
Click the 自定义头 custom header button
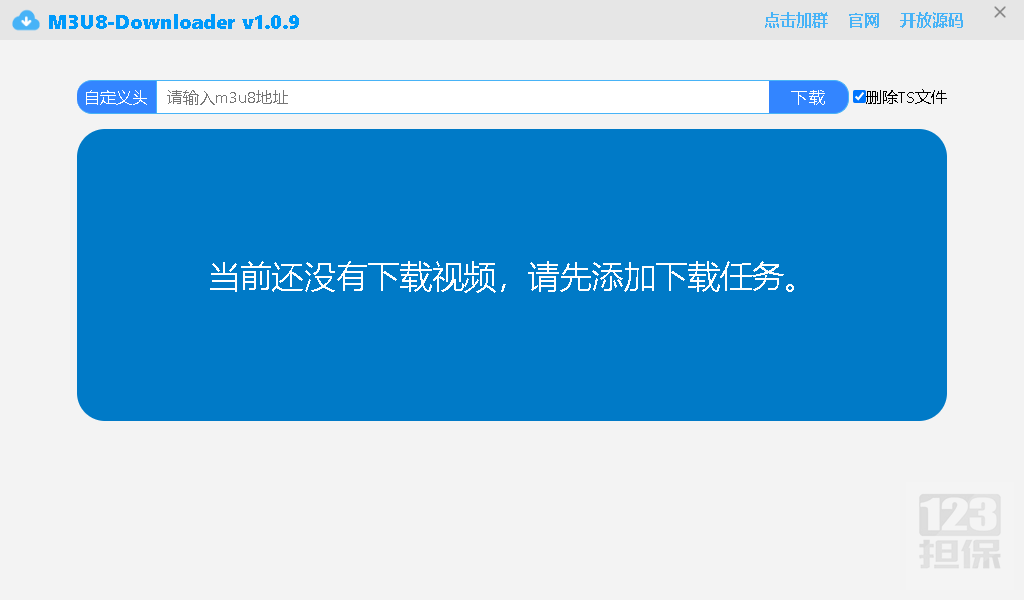[x=116, y=98]
